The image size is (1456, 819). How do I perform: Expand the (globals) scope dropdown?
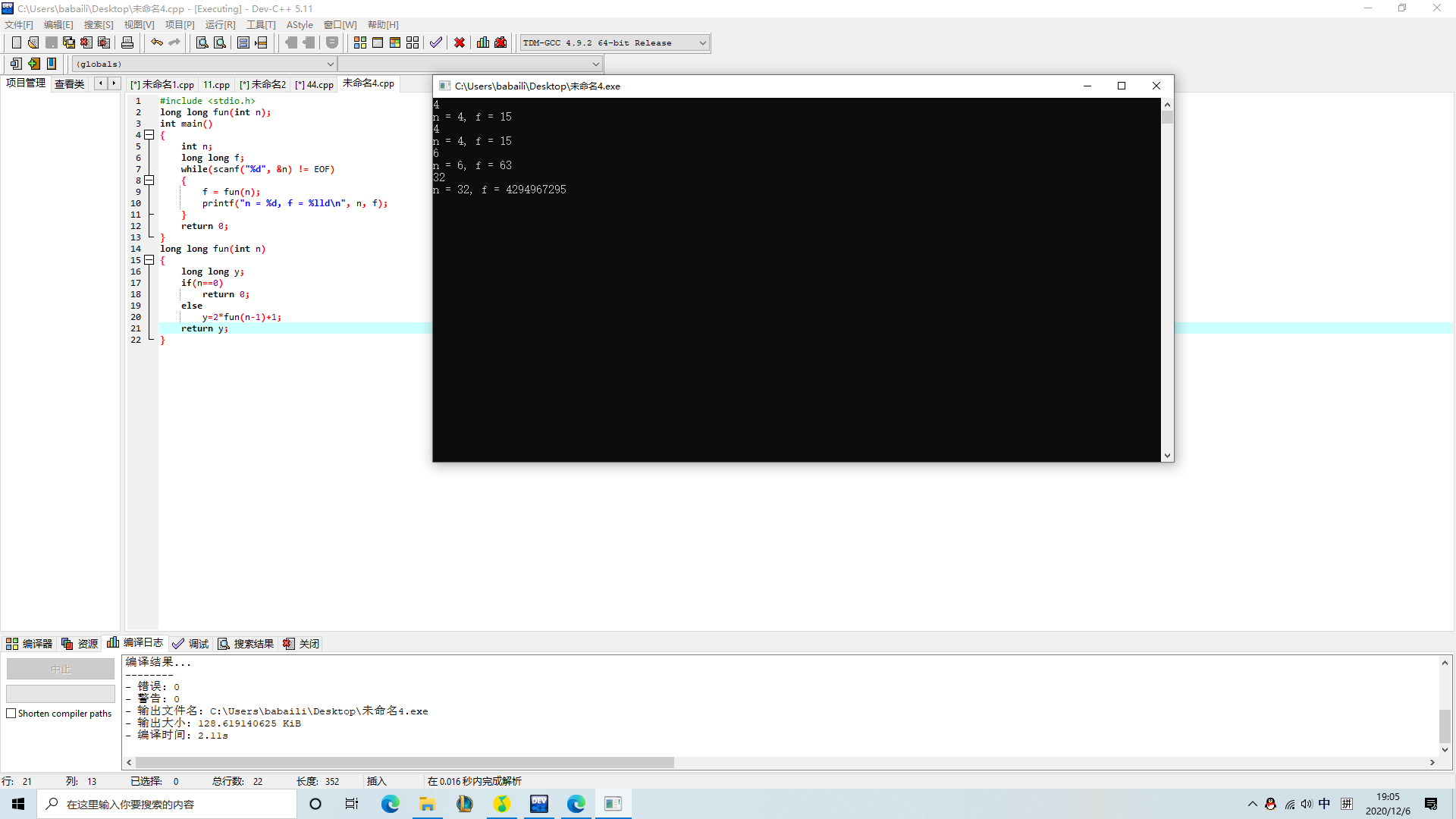[330, 64]
